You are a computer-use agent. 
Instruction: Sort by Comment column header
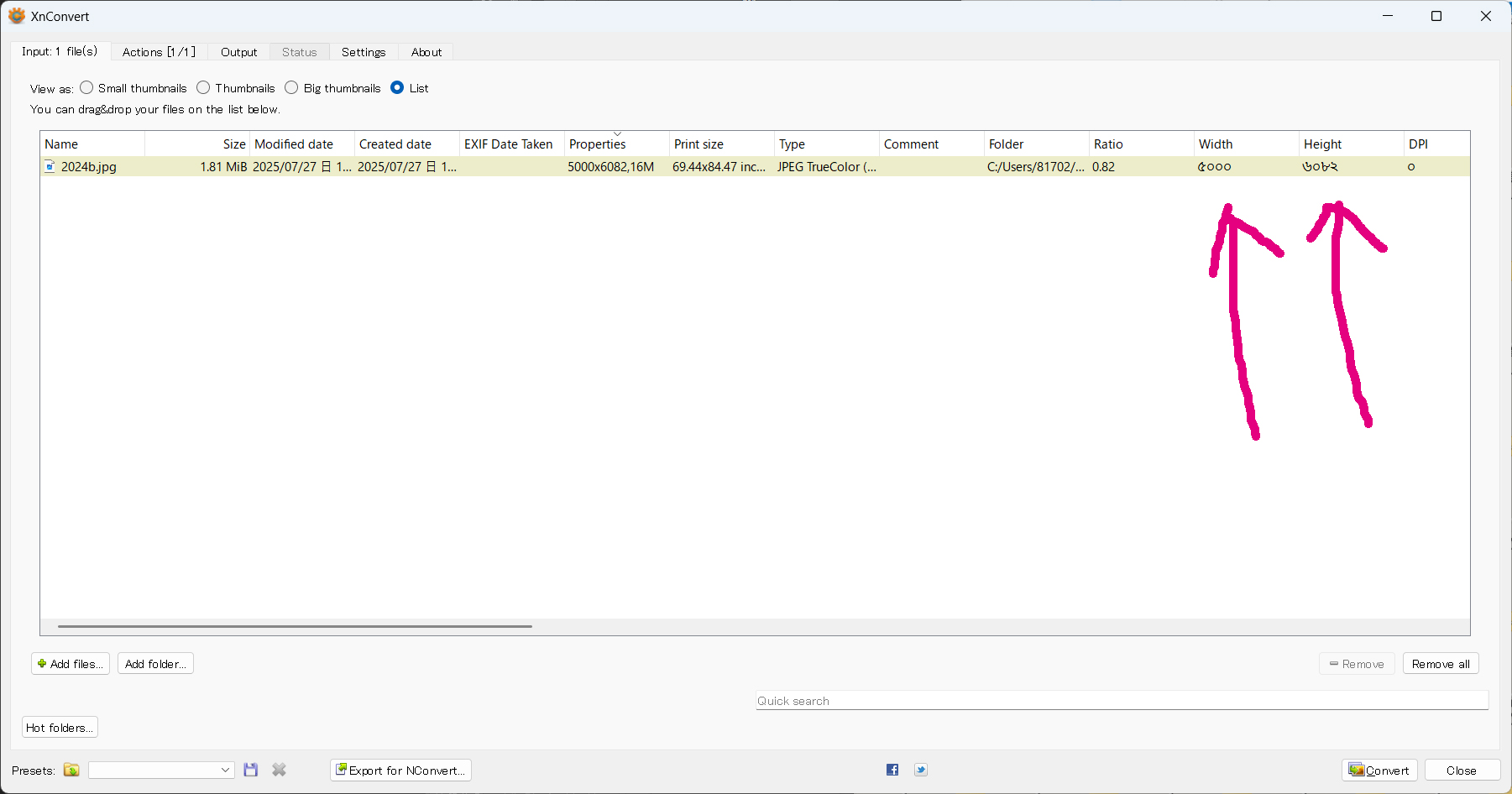coord(932,144)
